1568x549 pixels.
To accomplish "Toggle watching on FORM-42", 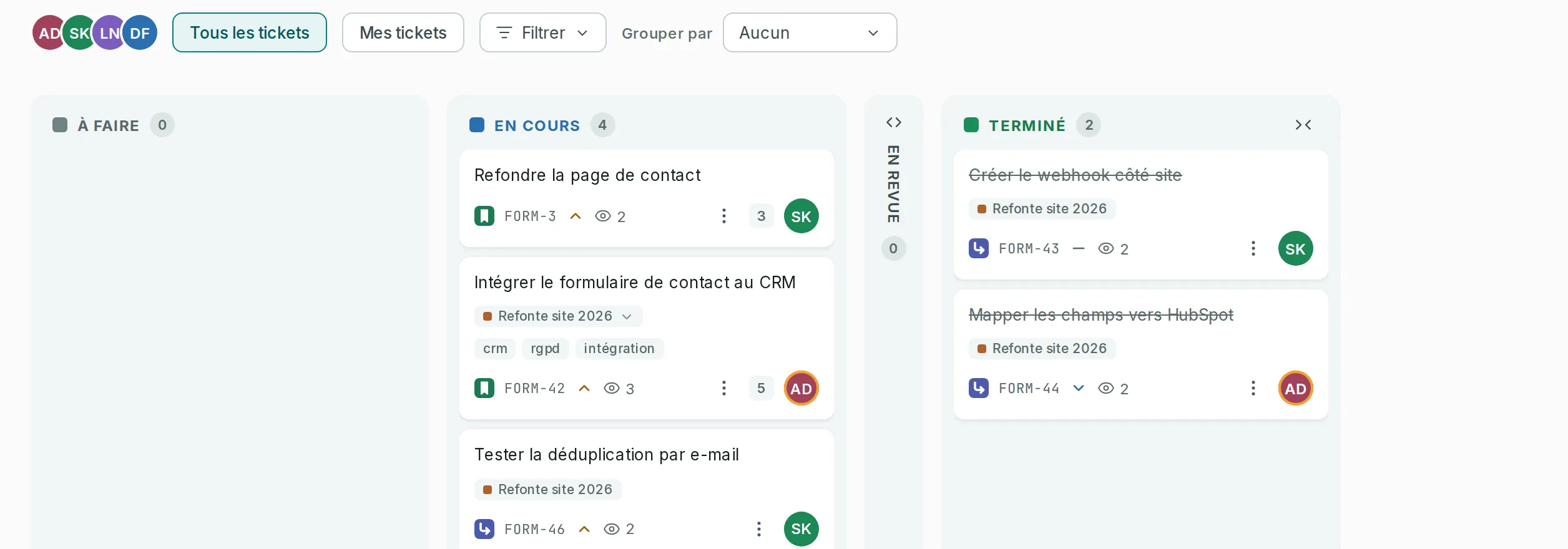I will (x=619, y=388).
